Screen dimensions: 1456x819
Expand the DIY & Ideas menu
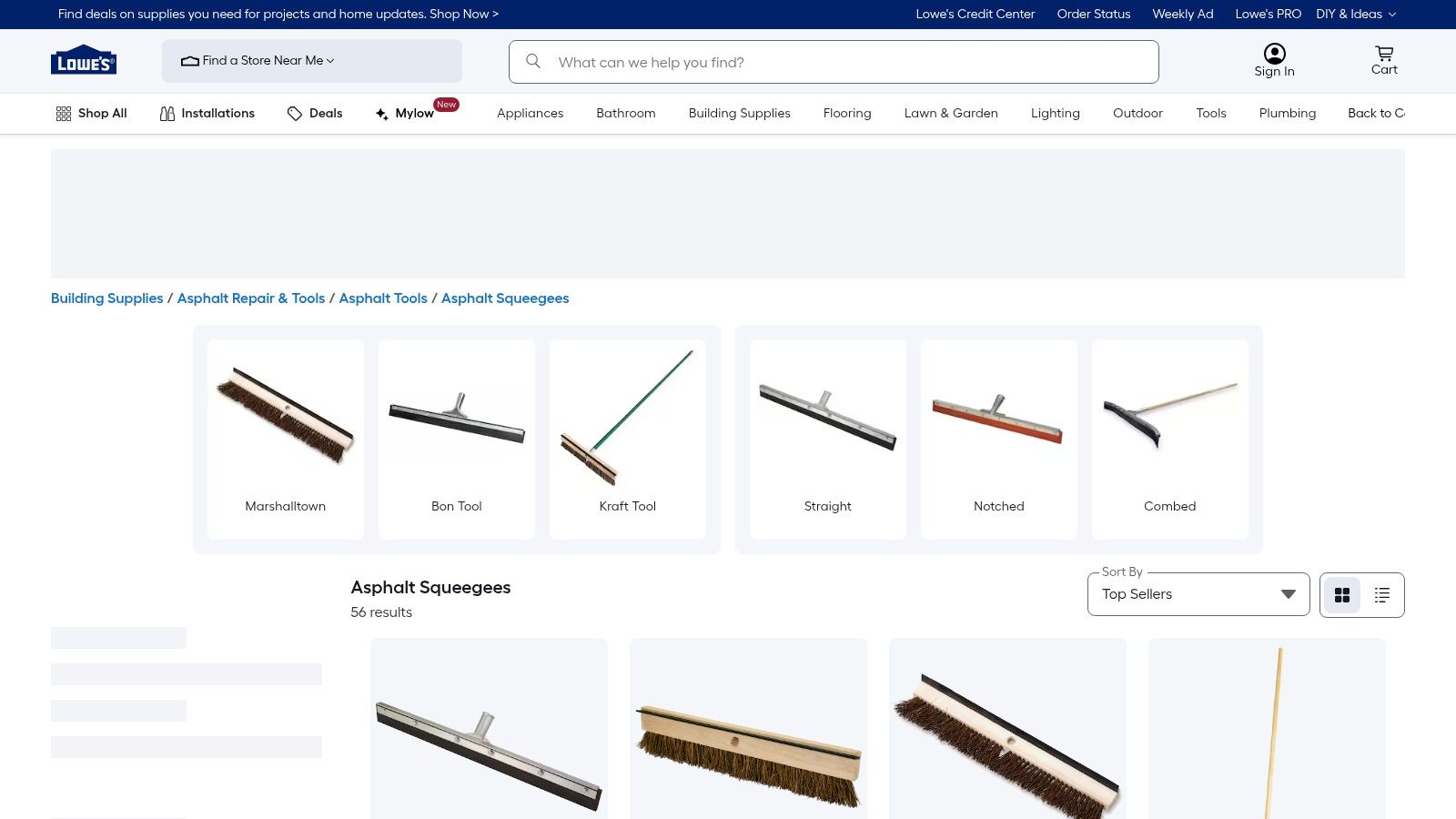1355,14
